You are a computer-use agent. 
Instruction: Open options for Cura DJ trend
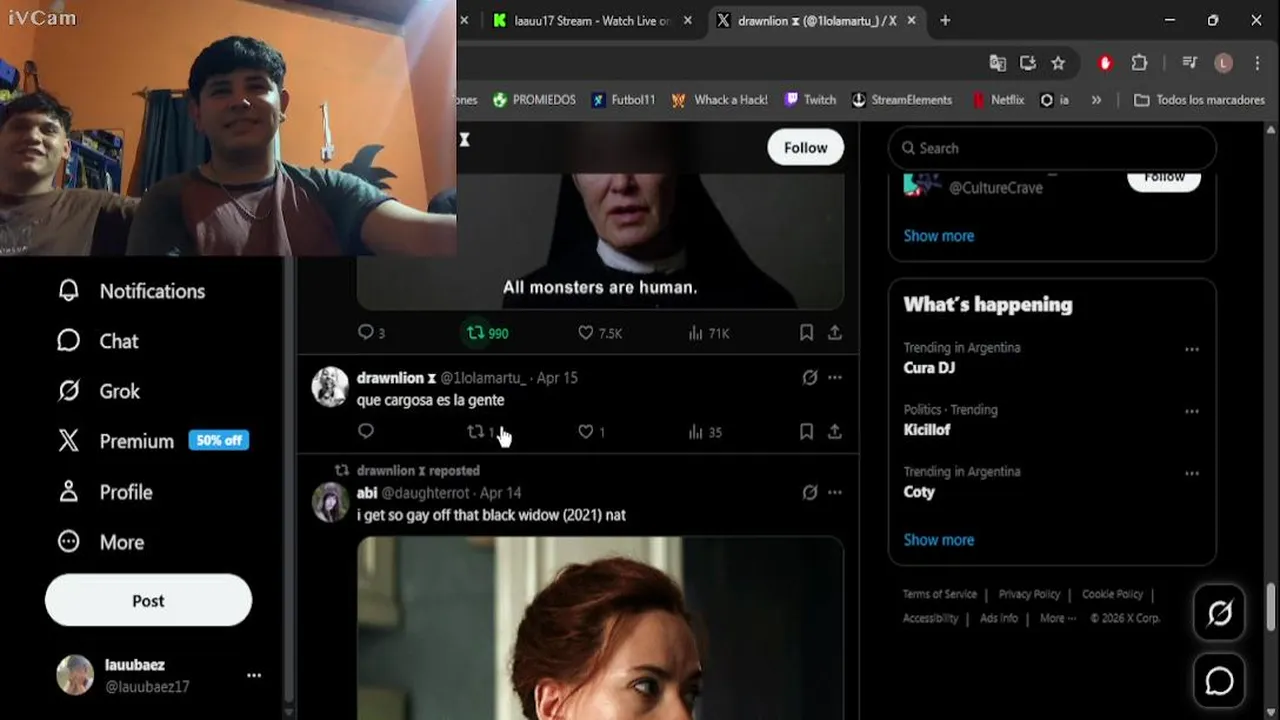coord(1191,349)
